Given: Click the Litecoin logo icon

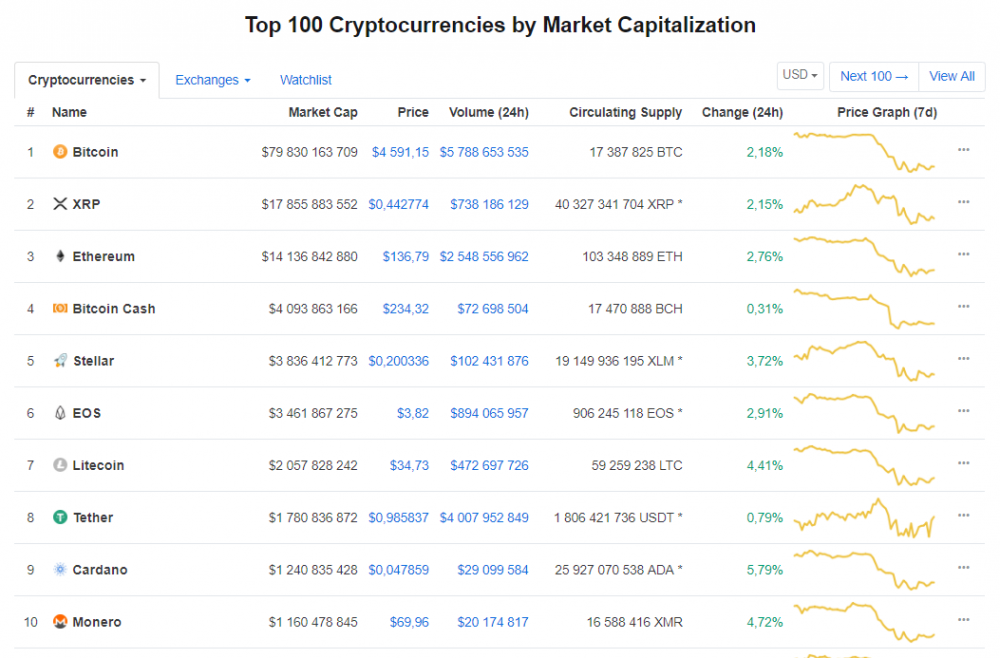Looking at the screenshot, I should pos(60,465).
